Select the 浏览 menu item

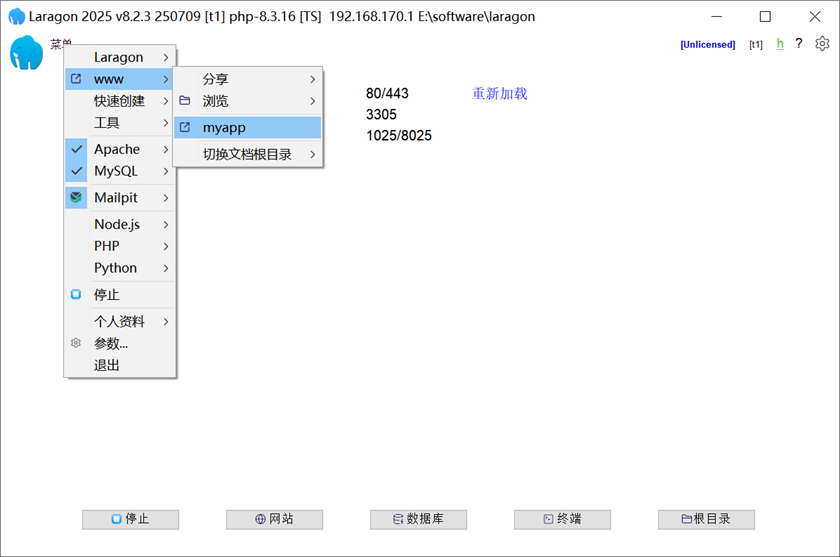tap(248, 101)
